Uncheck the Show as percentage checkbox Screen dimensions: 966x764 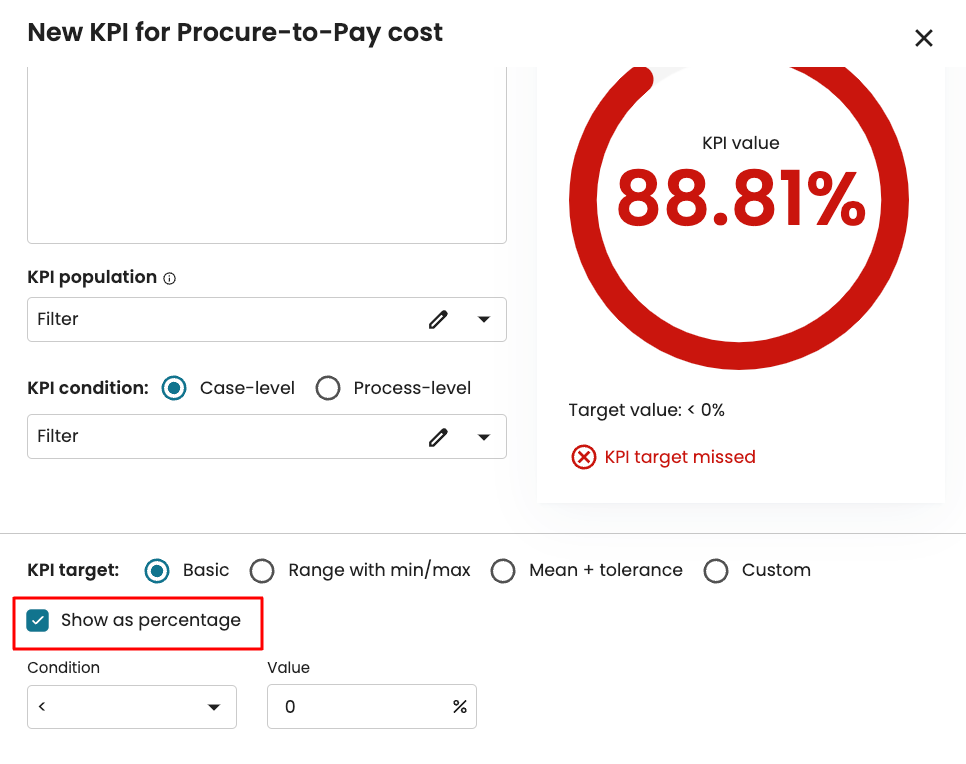coord(38,621)
